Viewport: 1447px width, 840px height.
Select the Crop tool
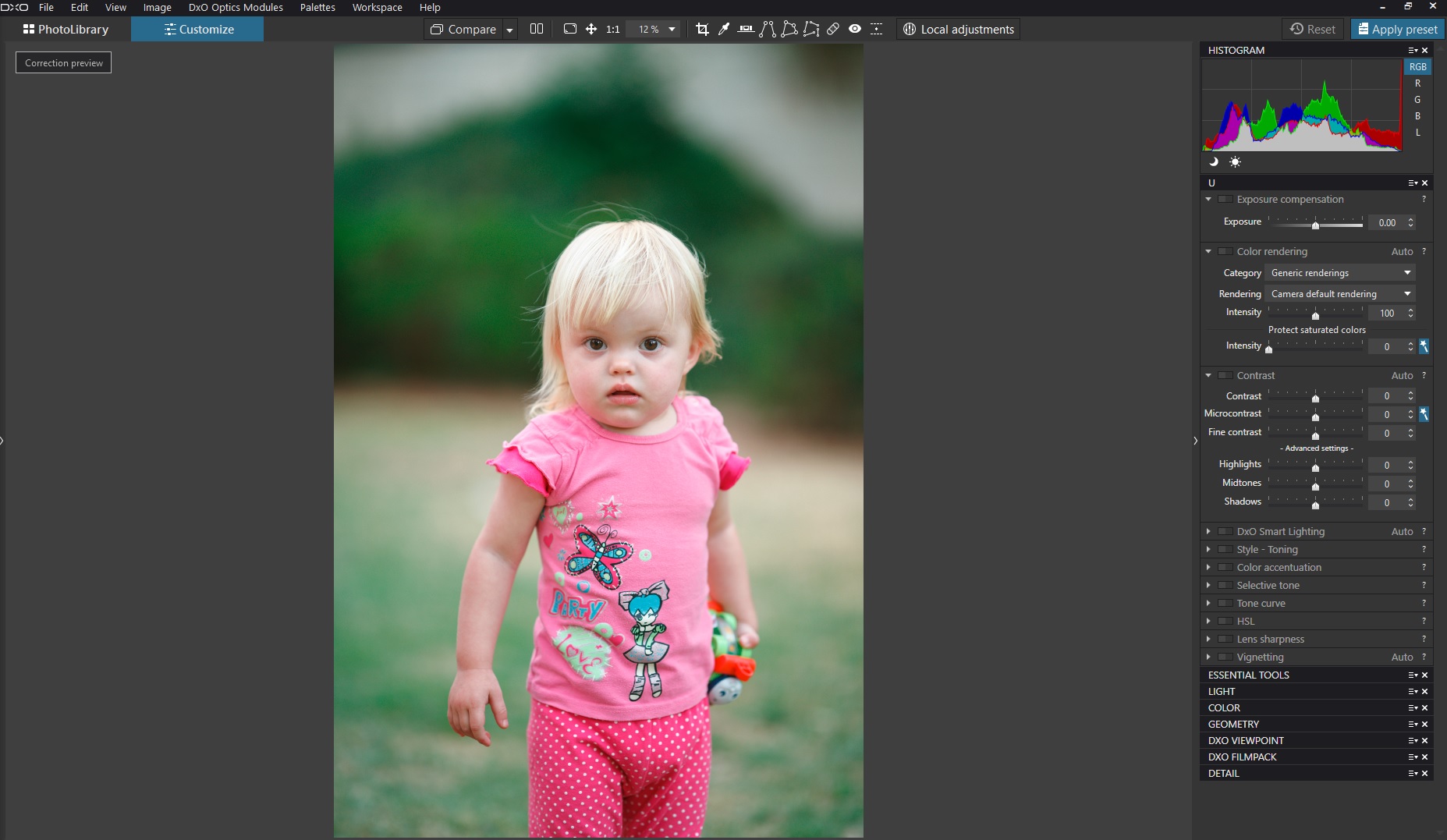coord(702,29)
